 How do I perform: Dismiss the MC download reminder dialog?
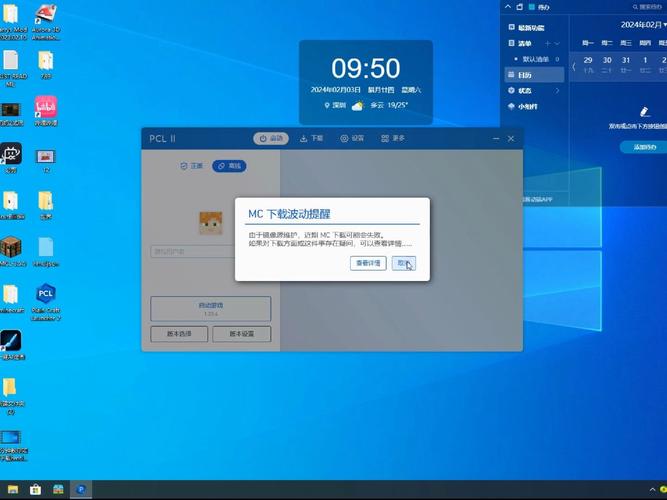(403, 263)
